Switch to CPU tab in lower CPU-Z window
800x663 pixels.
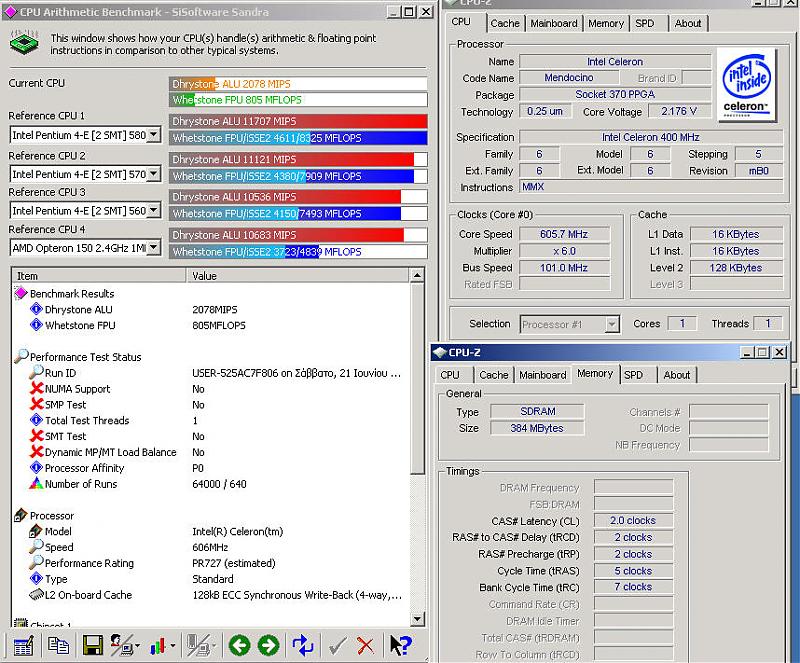pyautogui.click(x=449, y=375)
